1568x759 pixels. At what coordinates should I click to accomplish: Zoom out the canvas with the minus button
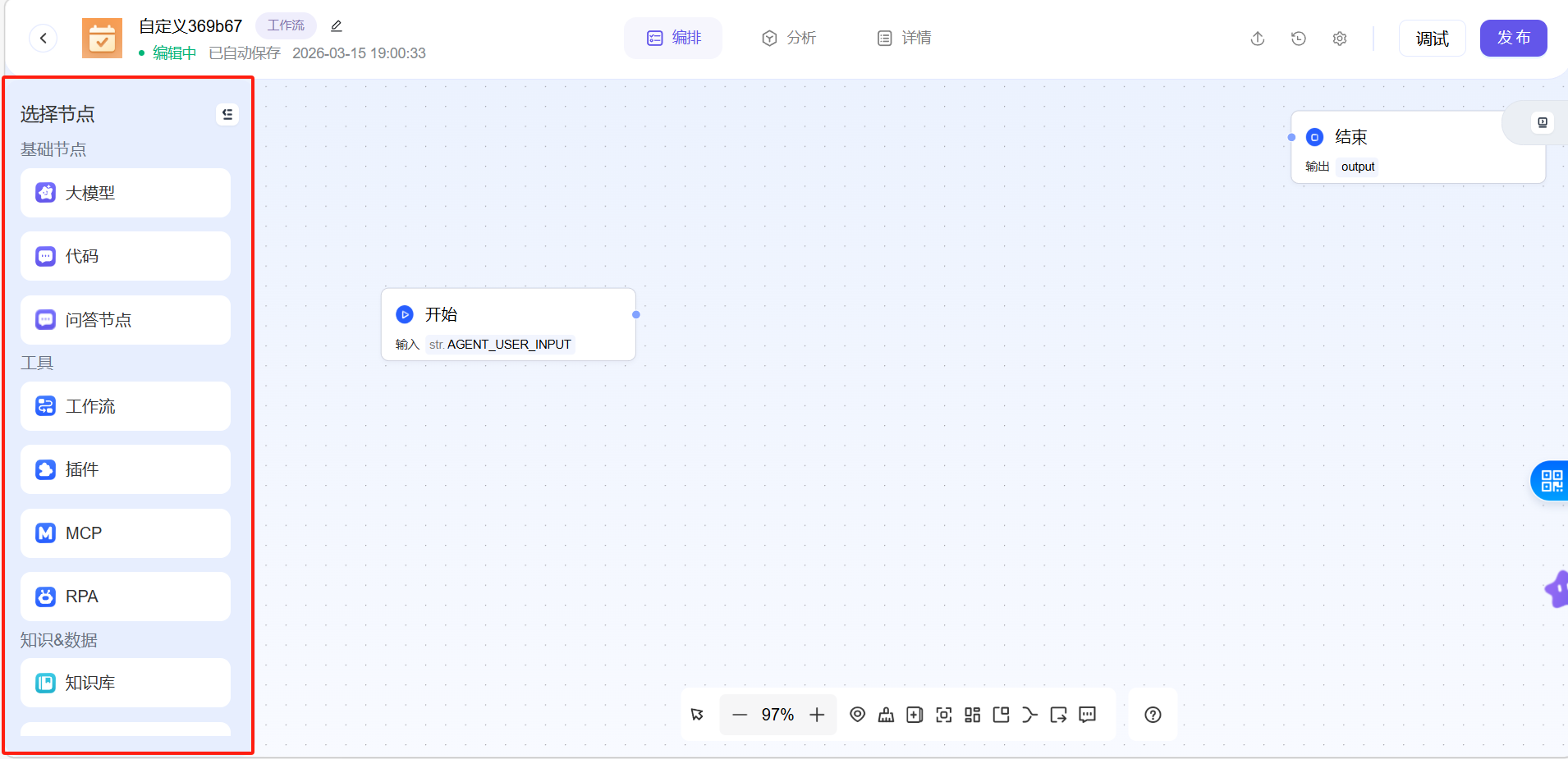pos(740,715)
